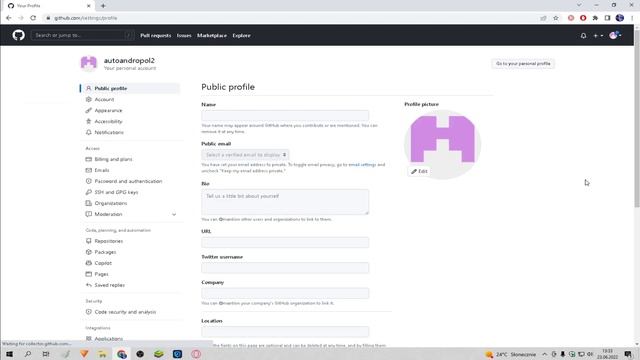Click the Emails sidebar icon

89,170
